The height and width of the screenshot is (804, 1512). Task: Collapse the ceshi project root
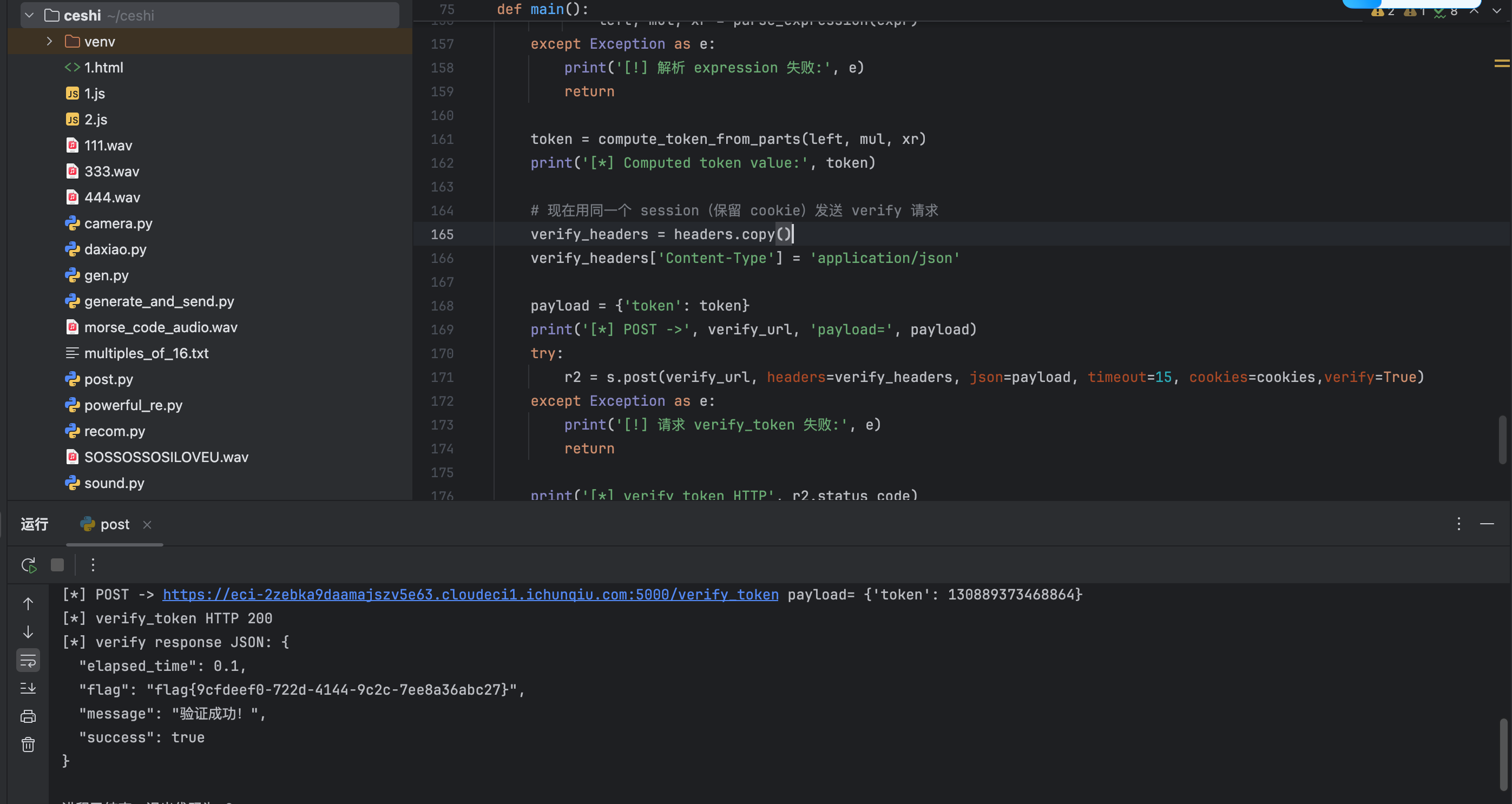[29, 15]
